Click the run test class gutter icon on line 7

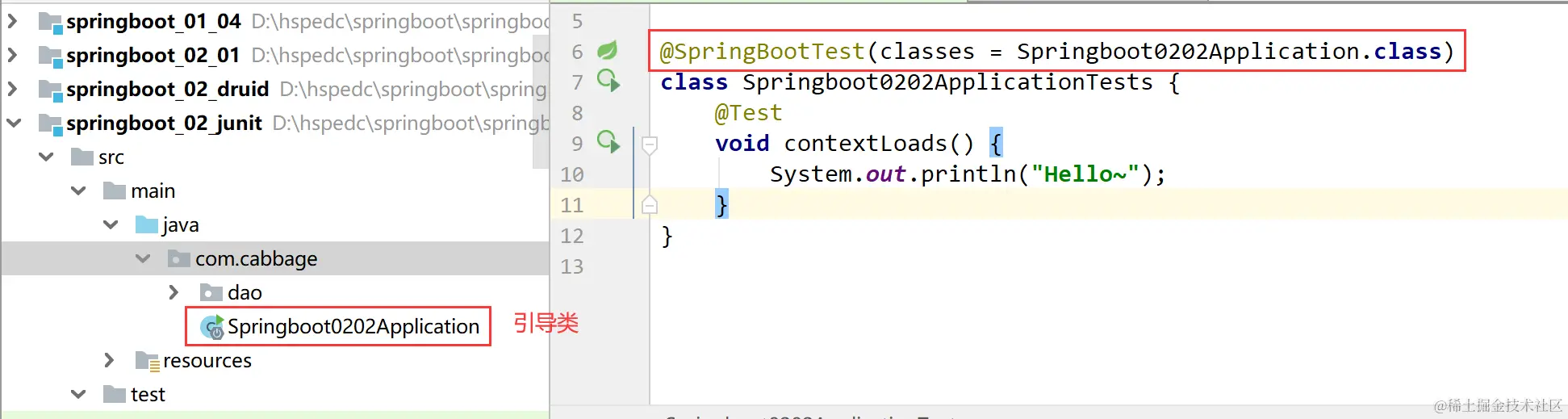tap(608, 81)
